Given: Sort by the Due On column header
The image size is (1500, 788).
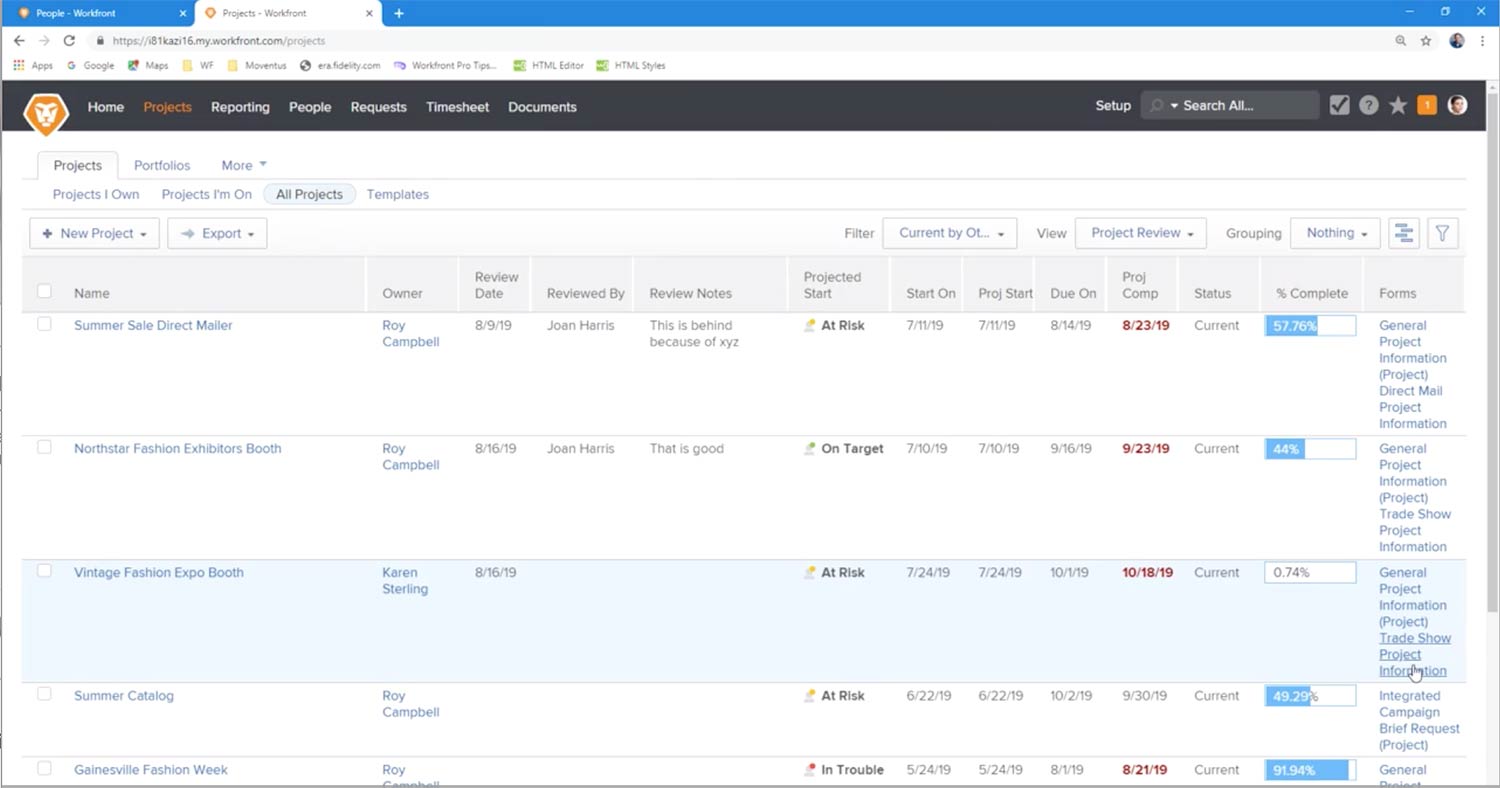Looking at the screenshot, I should pos(1073,293).
